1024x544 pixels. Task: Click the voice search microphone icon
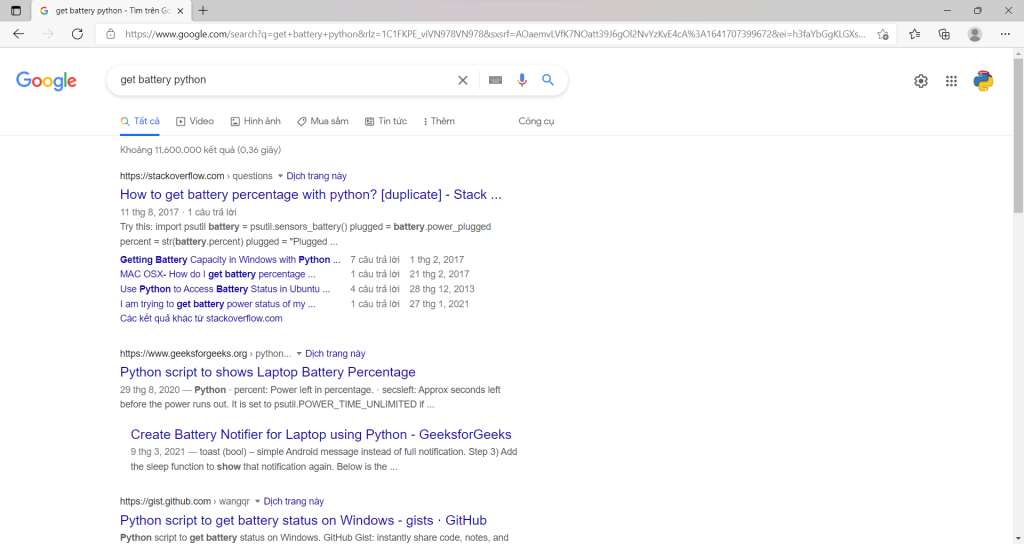(521, 80)
